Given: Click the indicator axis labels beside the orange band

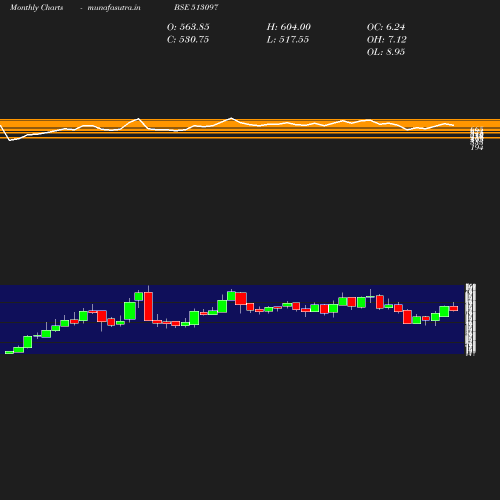Looking at the screenshot, I should coord(477,138).
